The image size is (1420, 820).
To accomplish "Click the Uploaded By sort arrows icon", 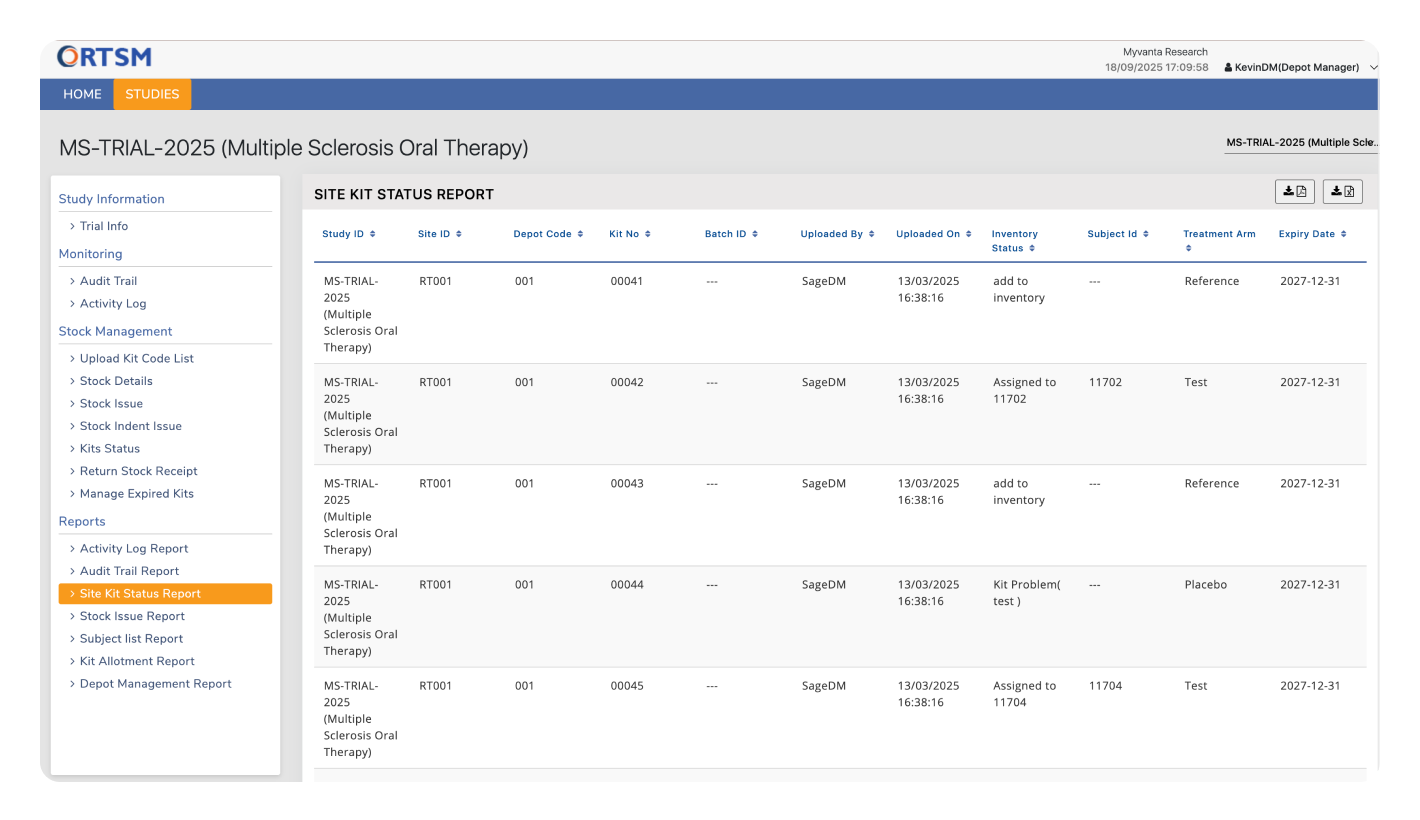I will click(x=872, y=234).
